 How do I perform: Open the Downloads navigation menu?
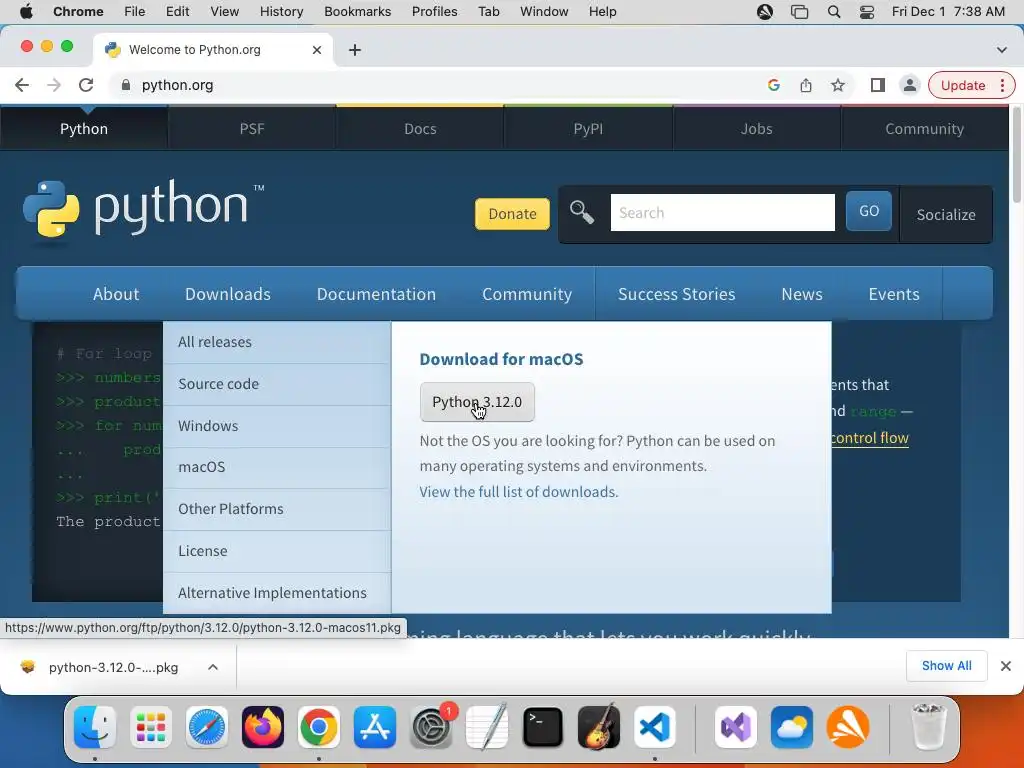click(228, 294)
